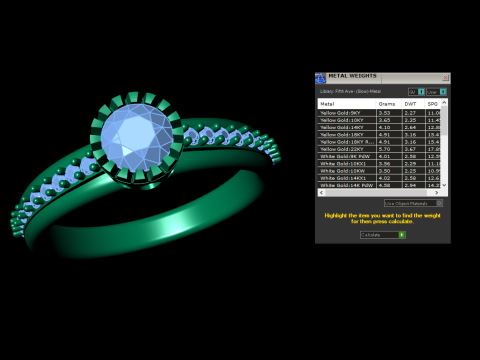This screenshot has width=480, height=360.
Task: Toggle the GV library button
Action: pos(416,92)
